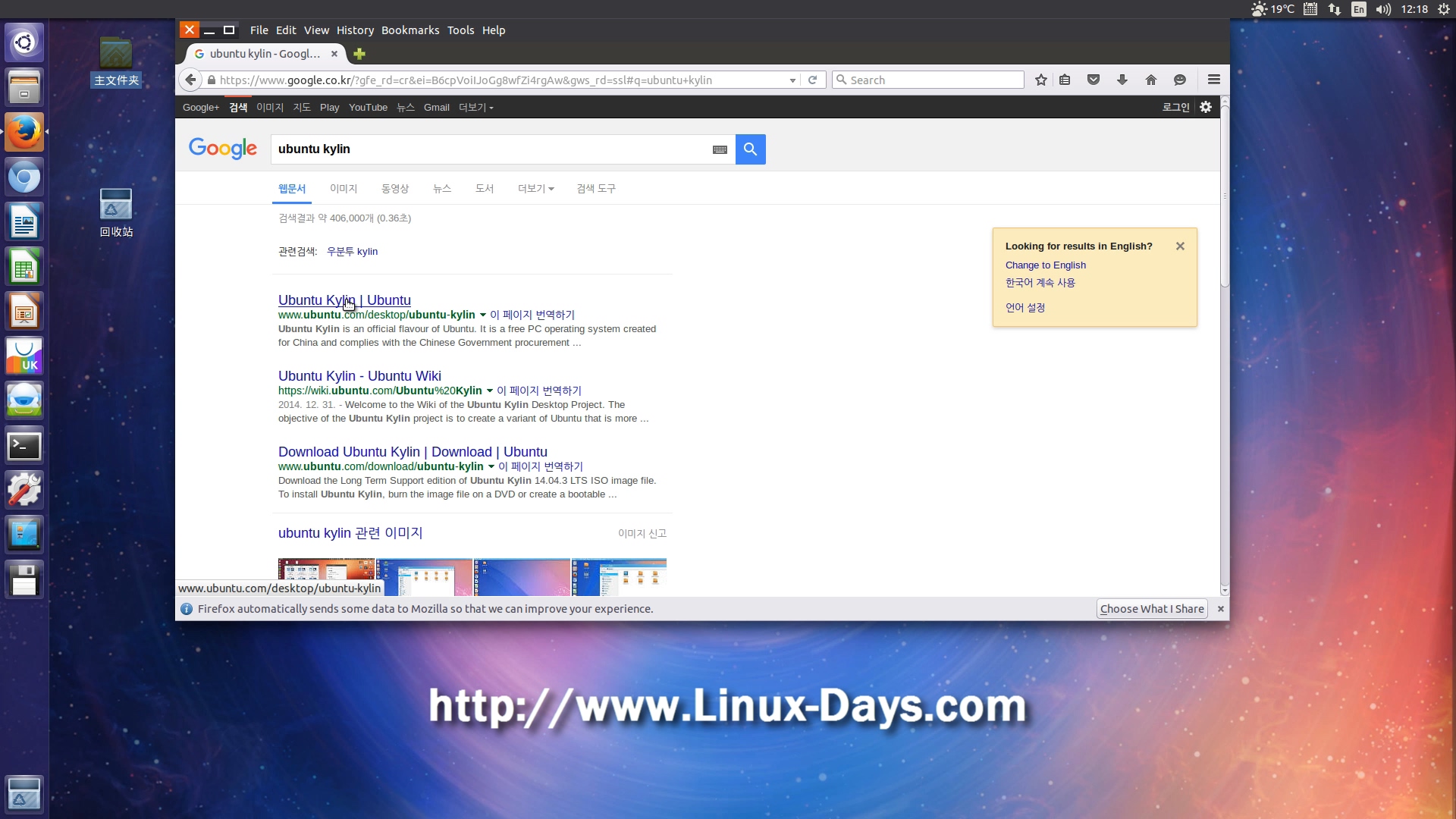The image size is (1456, 819).
Task: Open the sound volume indicator
Action: click(x=1384, y=9)
